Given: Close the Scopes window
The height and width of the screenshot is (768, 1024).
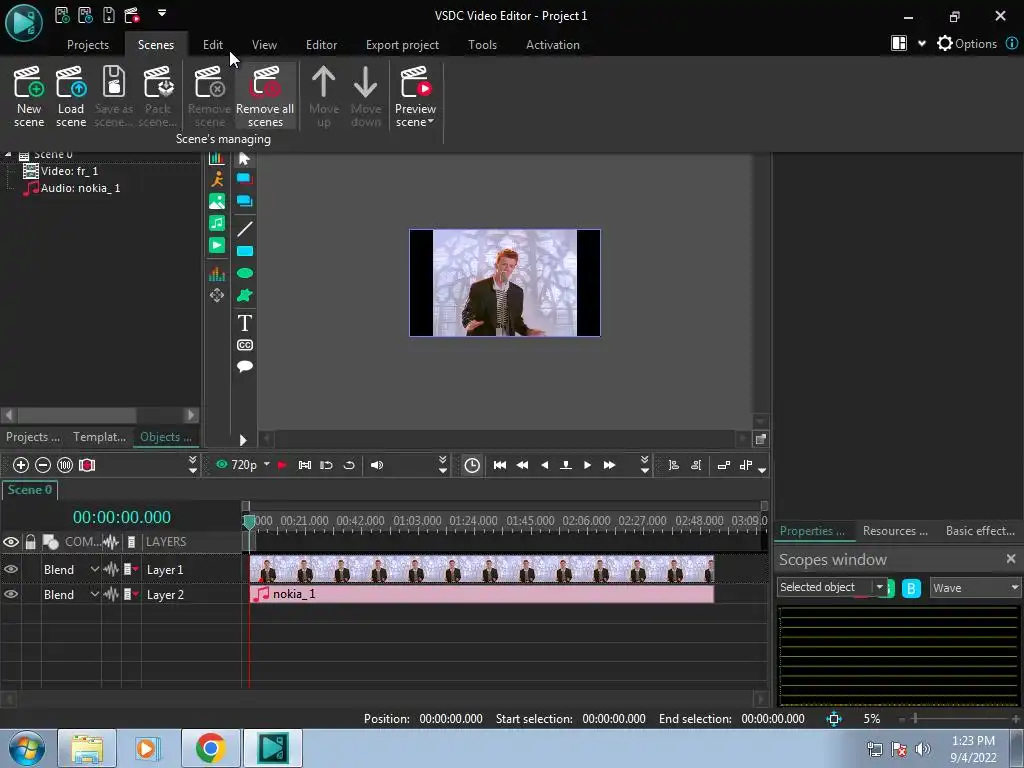Looking at the screenshot, I should 1011,558.
